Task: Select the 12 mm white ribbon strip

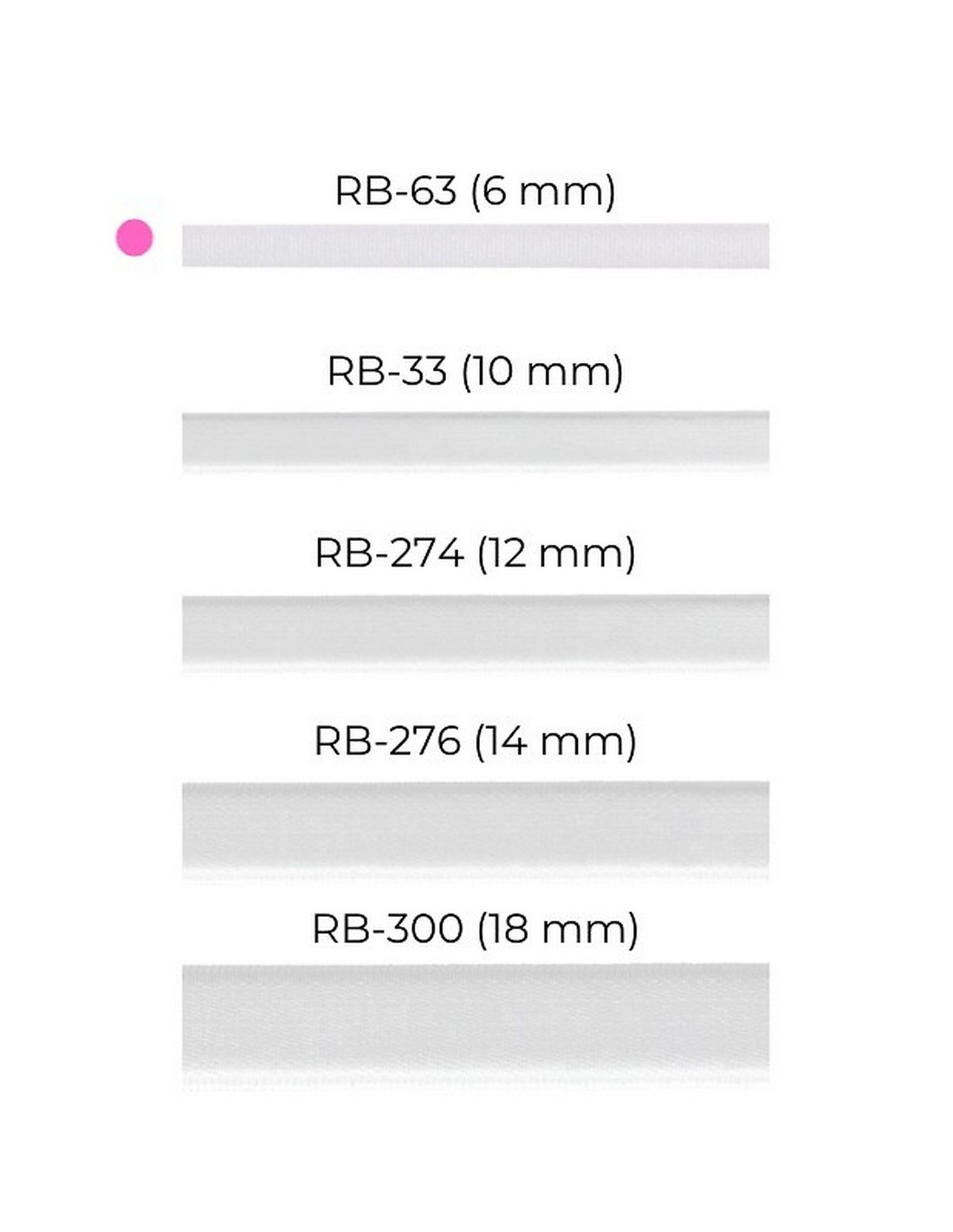Action: coord(475,629)
